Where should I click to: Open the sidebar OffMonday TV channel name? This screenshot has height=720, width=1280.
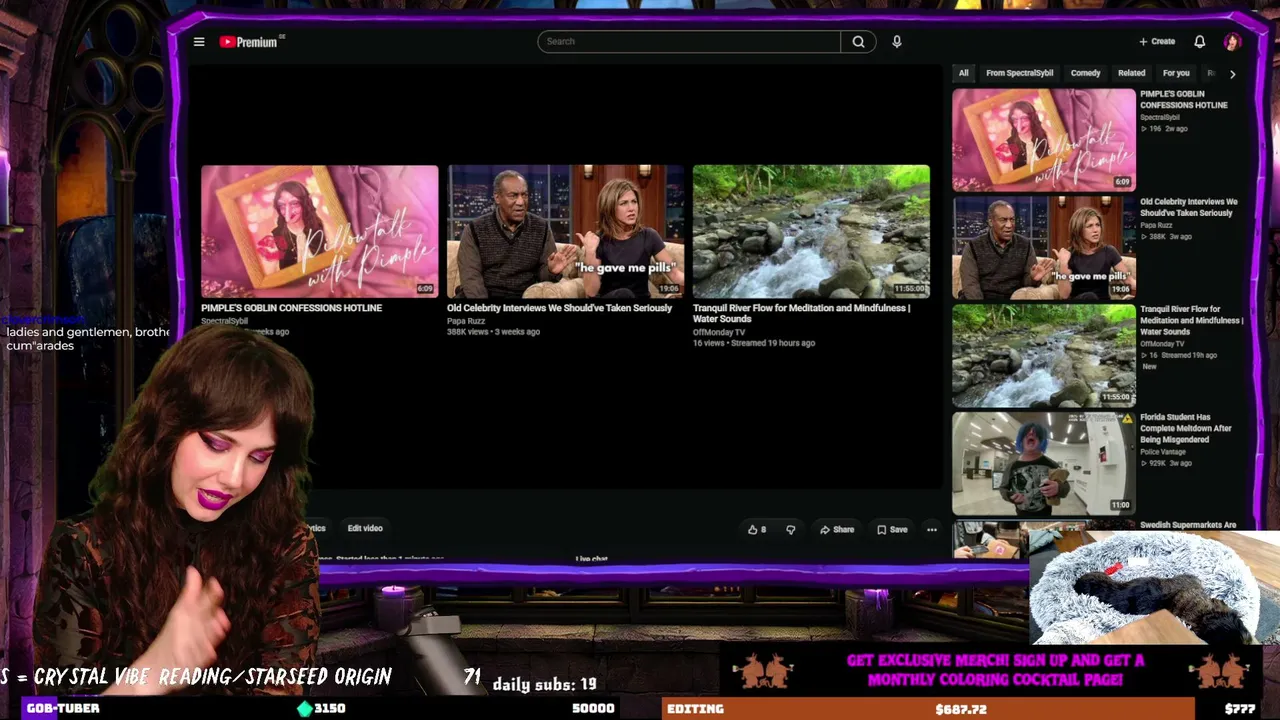(1162, 344)
